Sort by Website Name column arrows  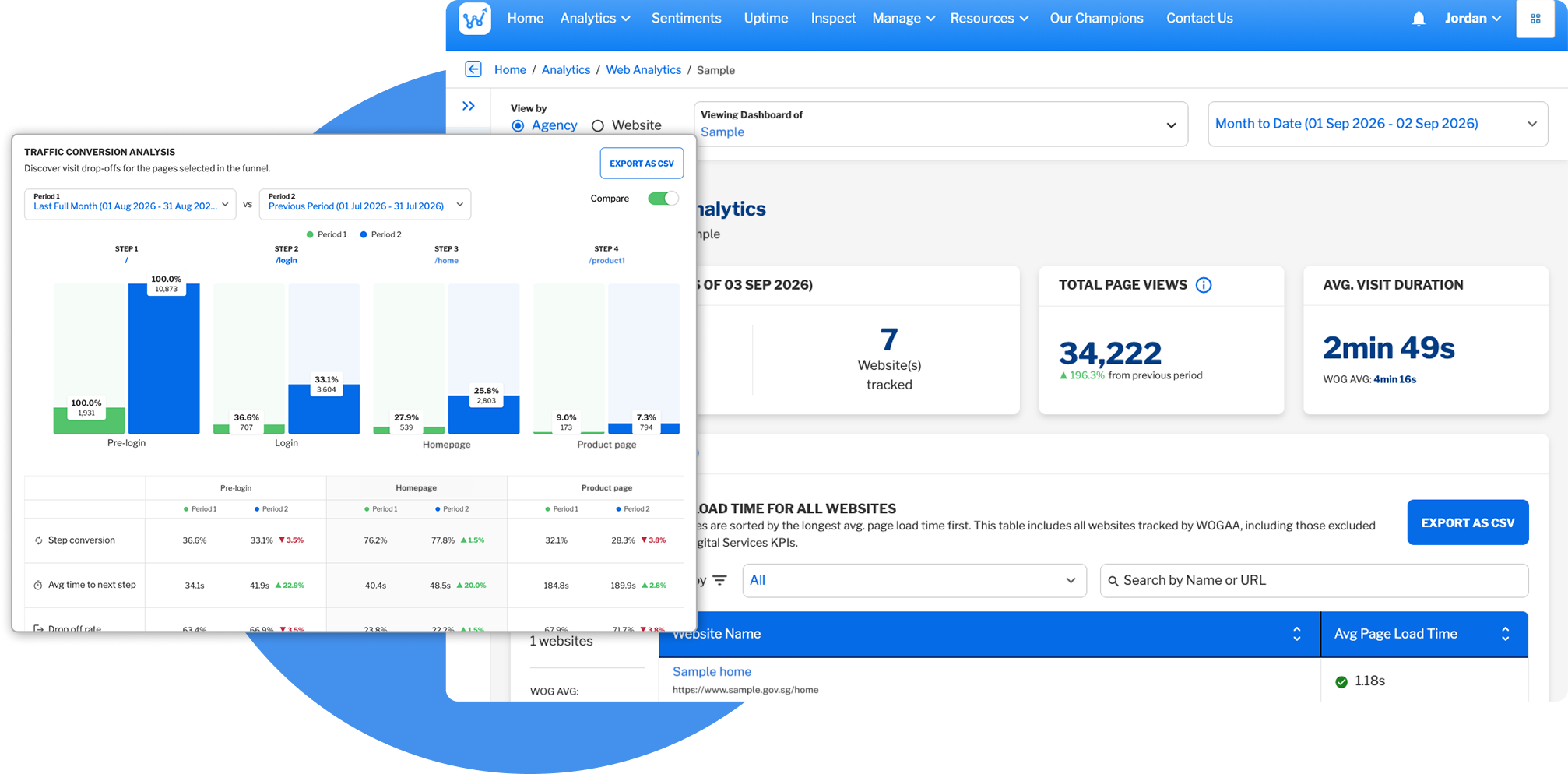(1297, 634)
